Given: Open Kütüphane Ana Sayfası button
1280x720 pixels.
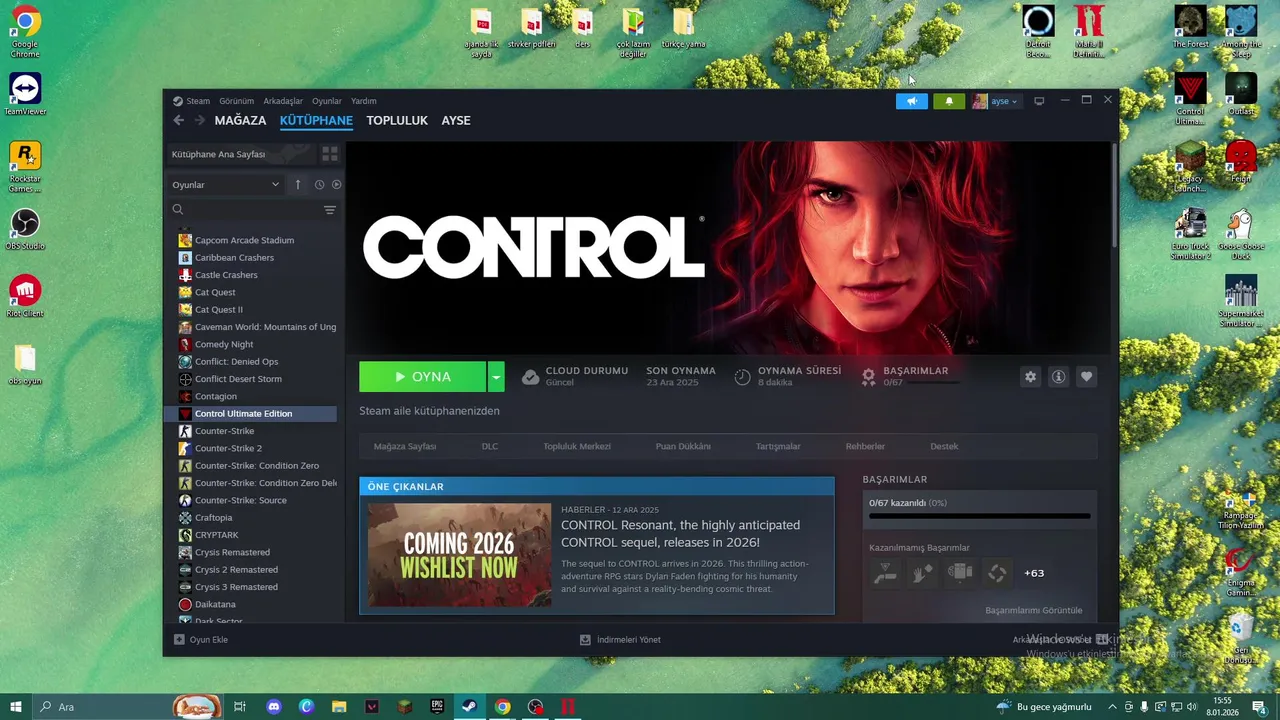Looking at the screenshot, I should click(240, 154).
